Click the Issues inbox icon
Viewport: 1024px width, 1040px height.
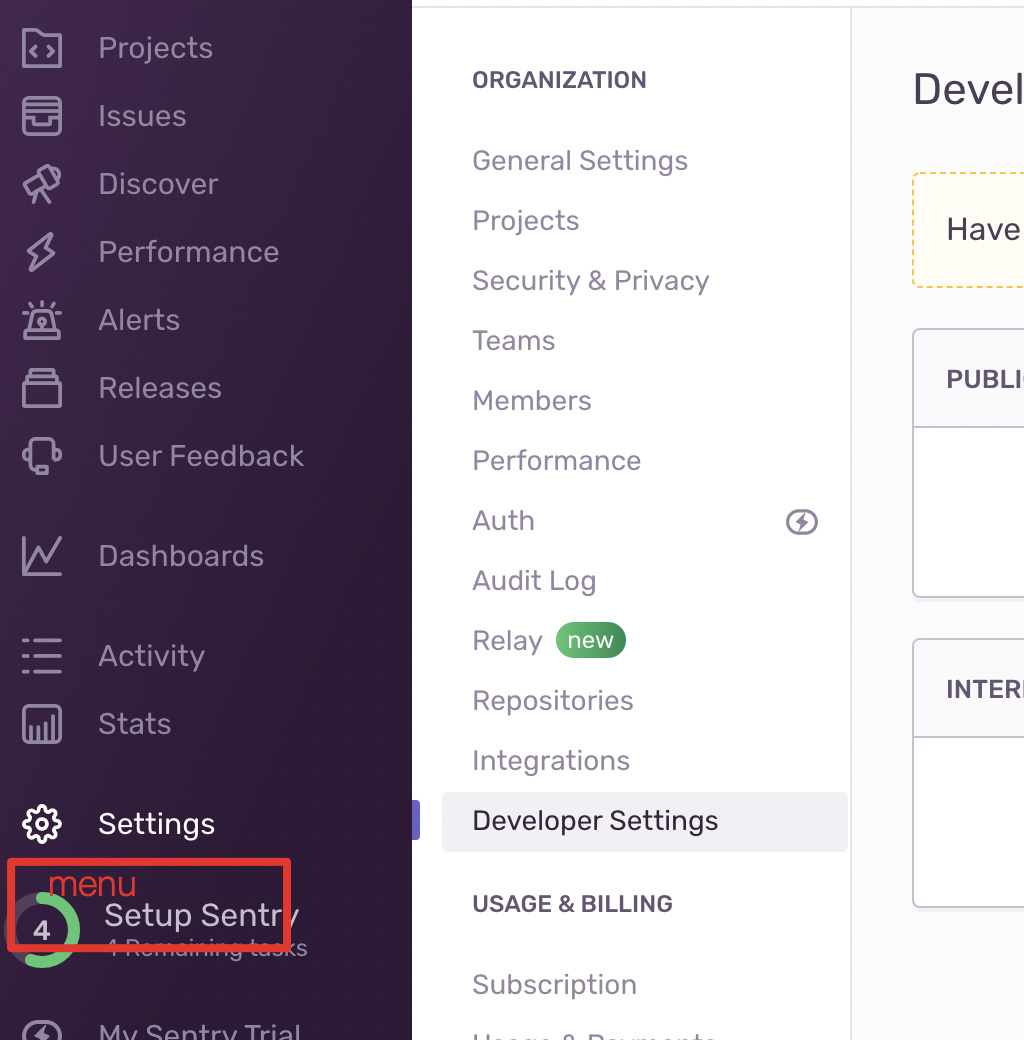[42, 116]
